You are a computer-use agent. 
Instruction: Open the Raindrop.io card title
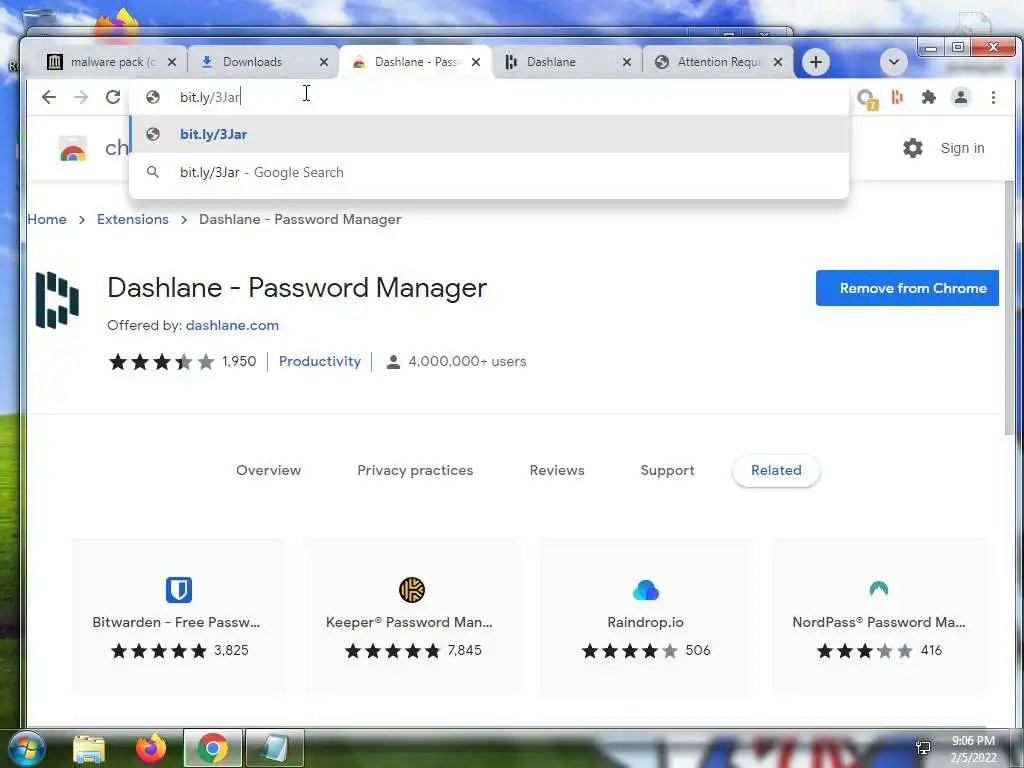(x=645, y=622)
